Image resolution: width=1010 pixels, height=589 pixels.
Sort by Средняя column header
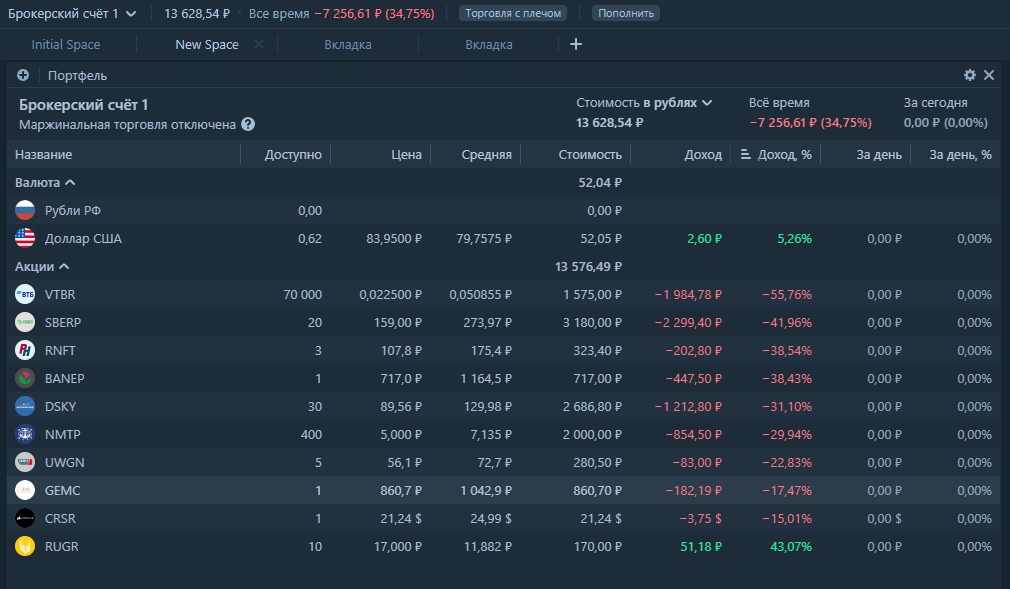click(486, 155)
